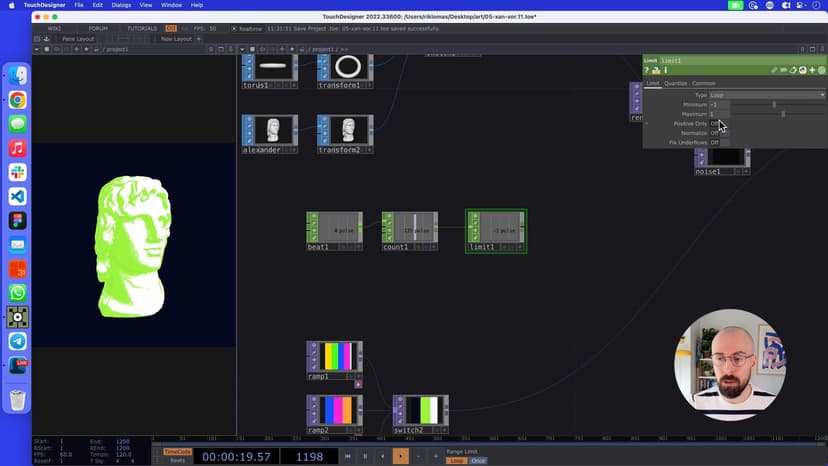Toggle Fix Underflows parameter
Viewport: 828px width, 466px height.
[x=715, y=143]
